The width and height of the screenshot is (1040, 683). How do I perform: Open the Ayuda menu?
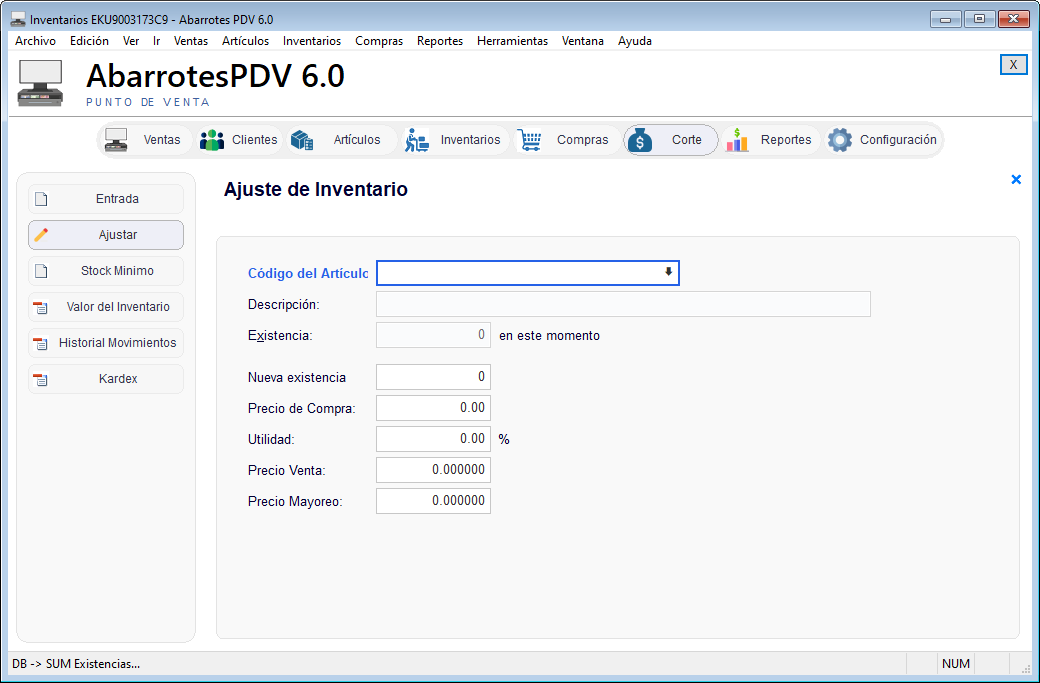click(635, 41)
